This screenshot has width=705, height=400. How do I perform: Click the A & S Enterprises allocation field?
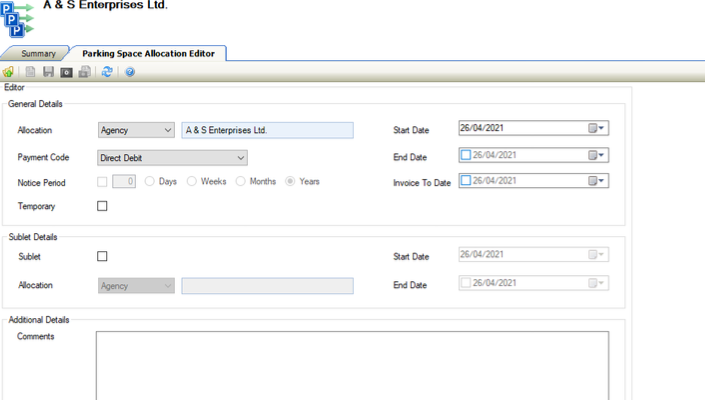point(267,130)
